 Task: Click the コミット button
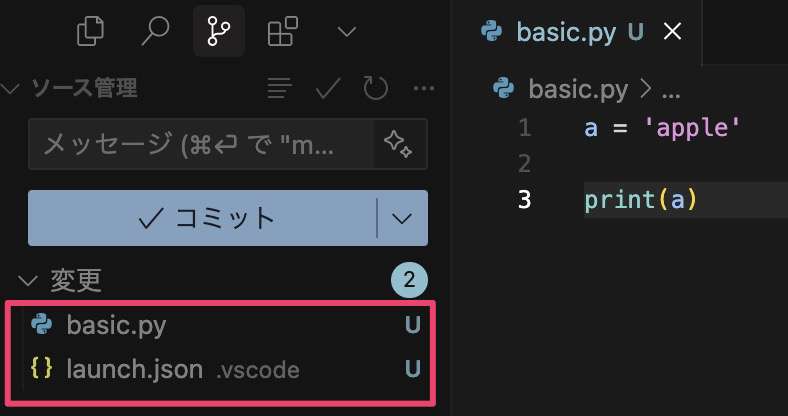tap(202, 218)
